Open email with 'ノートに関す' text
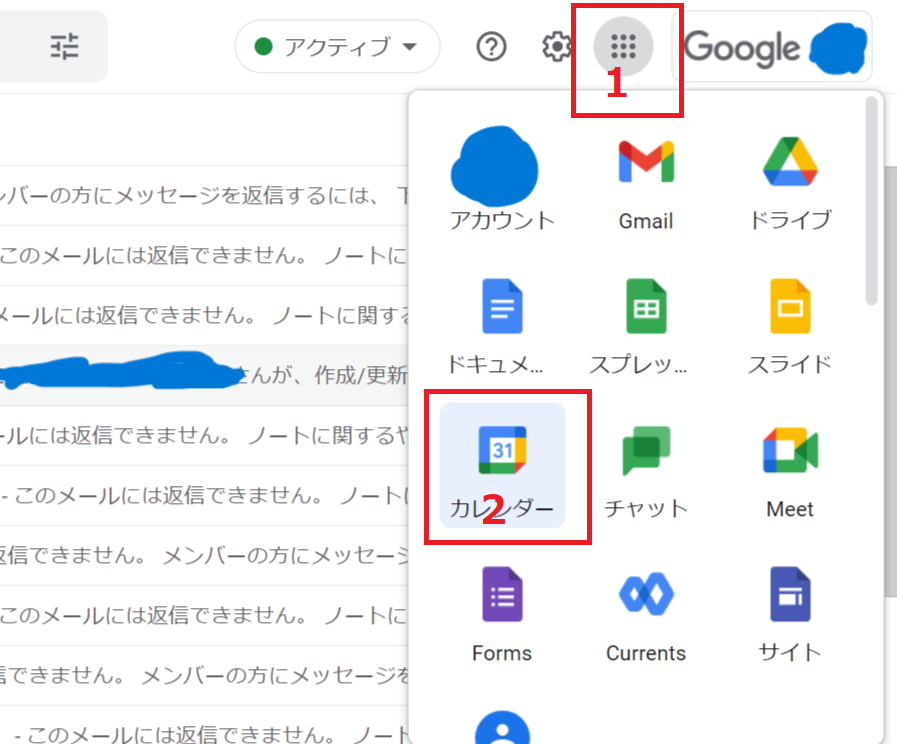The width and height of the screenshot is (897, 744). coord(204,316)
